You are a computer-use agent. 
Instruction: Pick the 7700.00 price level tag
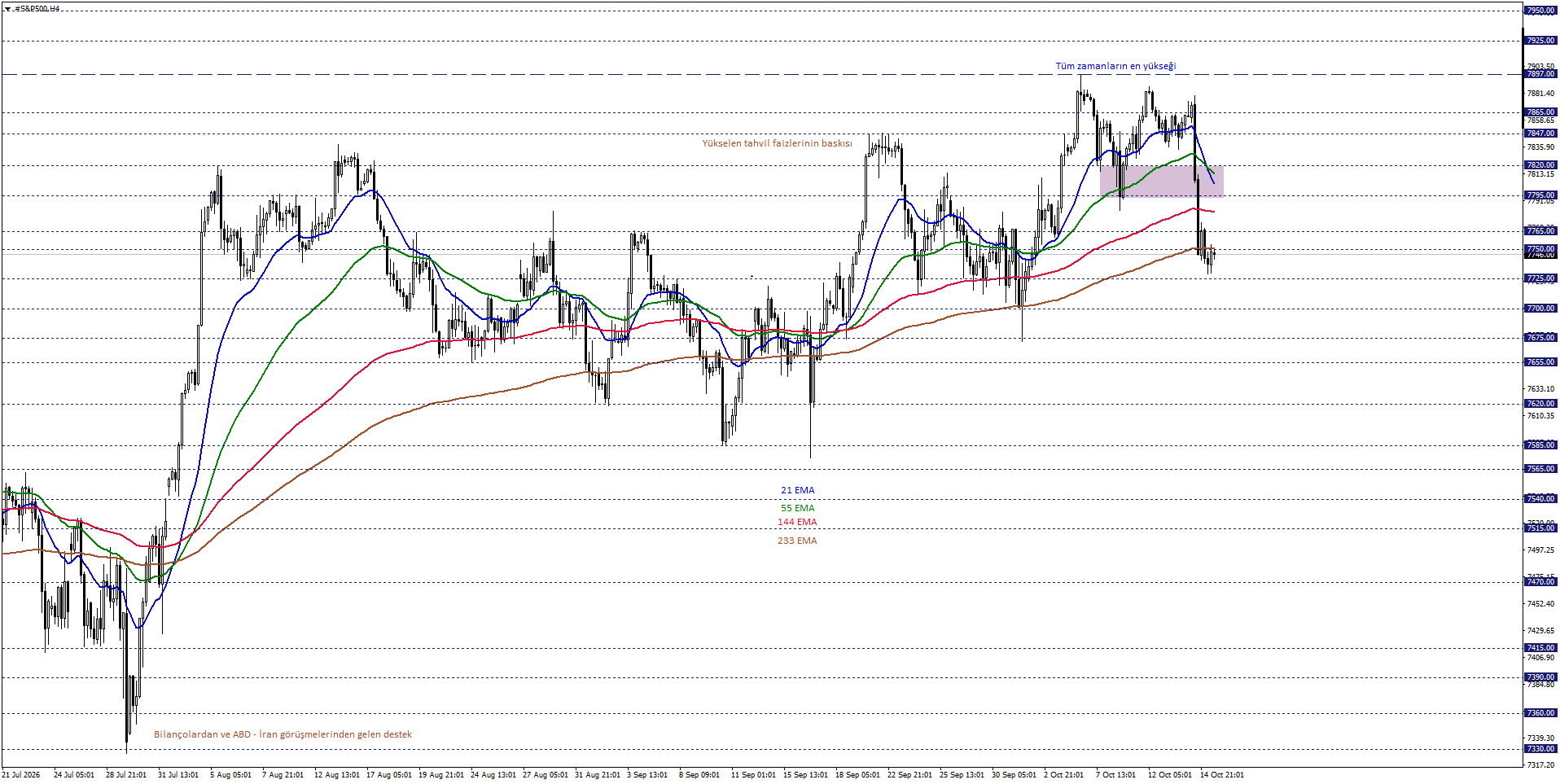[x=1540, y=309]
